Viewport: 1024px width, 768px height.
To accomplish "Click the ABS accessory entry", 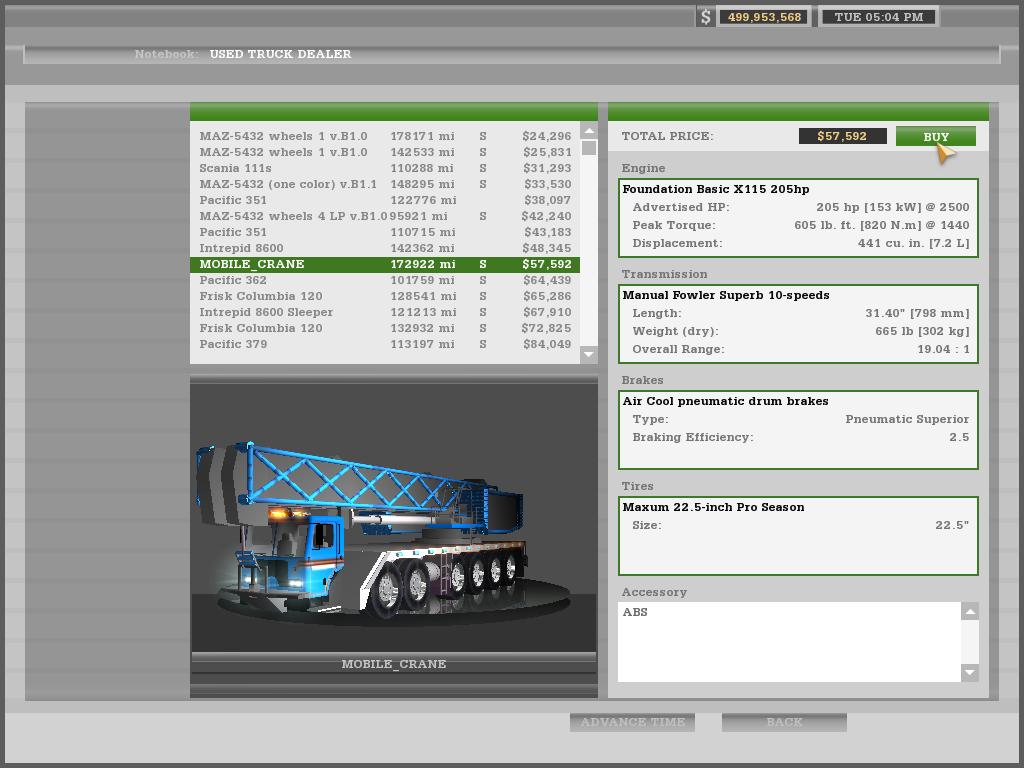I will (635, 612).
